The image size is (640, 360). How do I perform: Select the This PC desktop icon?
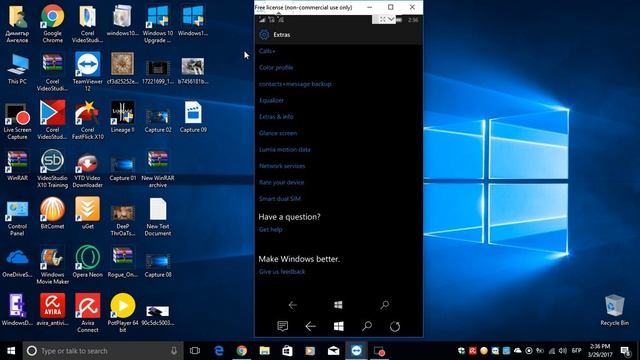click(17, 69)
